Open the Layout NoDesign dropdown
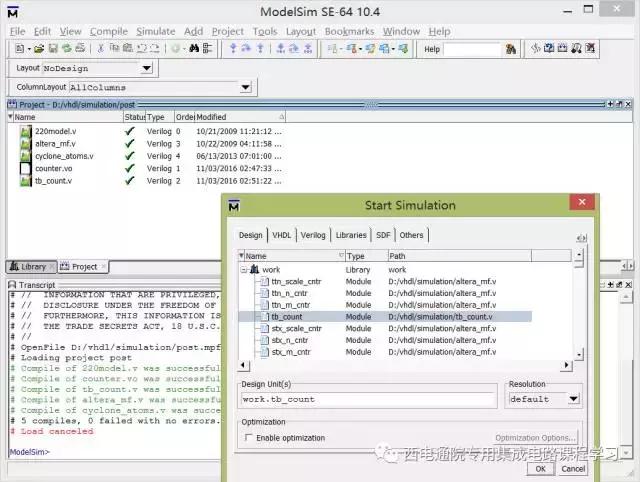Image resolution: width=640 pixels, height=482 pixels. pyautogui.click(x=146, y=68)
